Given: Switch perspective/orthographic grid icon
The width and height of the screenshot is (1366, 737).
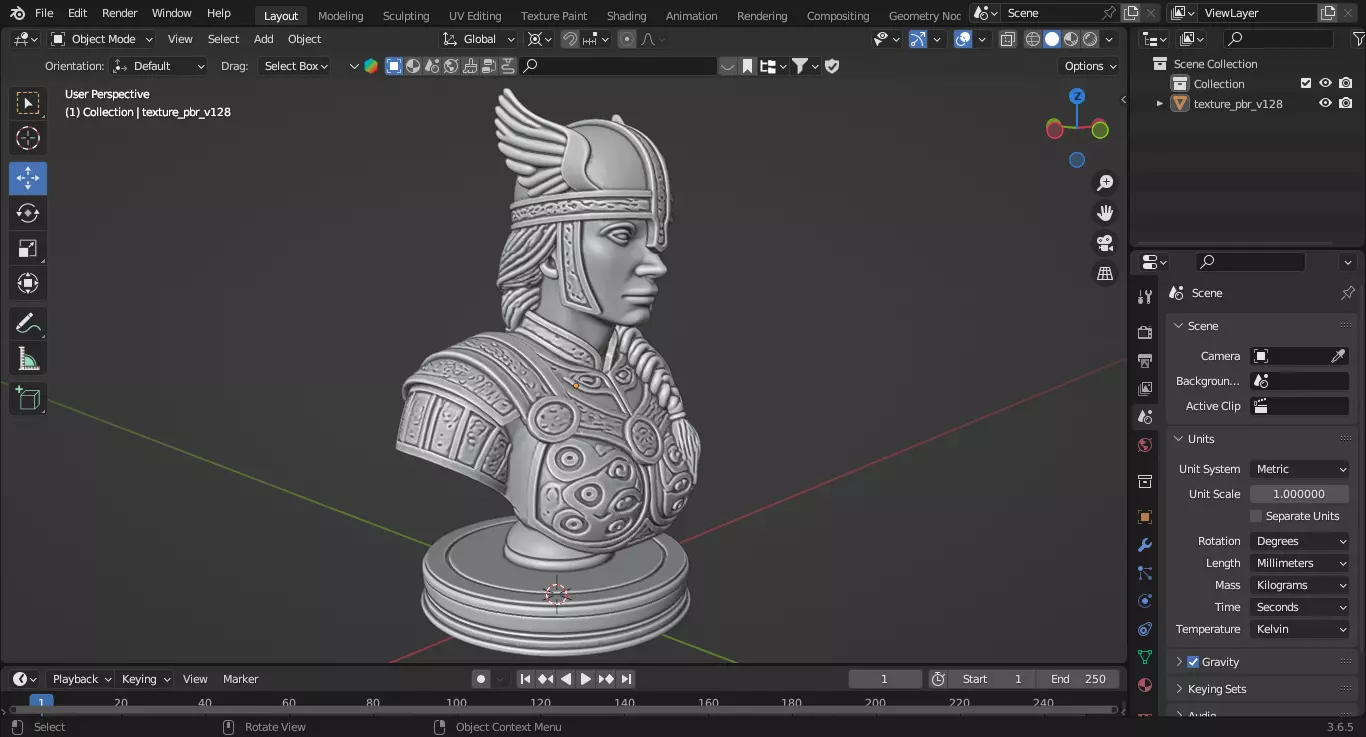Looking at the screenshot, I should point(1105,273).
